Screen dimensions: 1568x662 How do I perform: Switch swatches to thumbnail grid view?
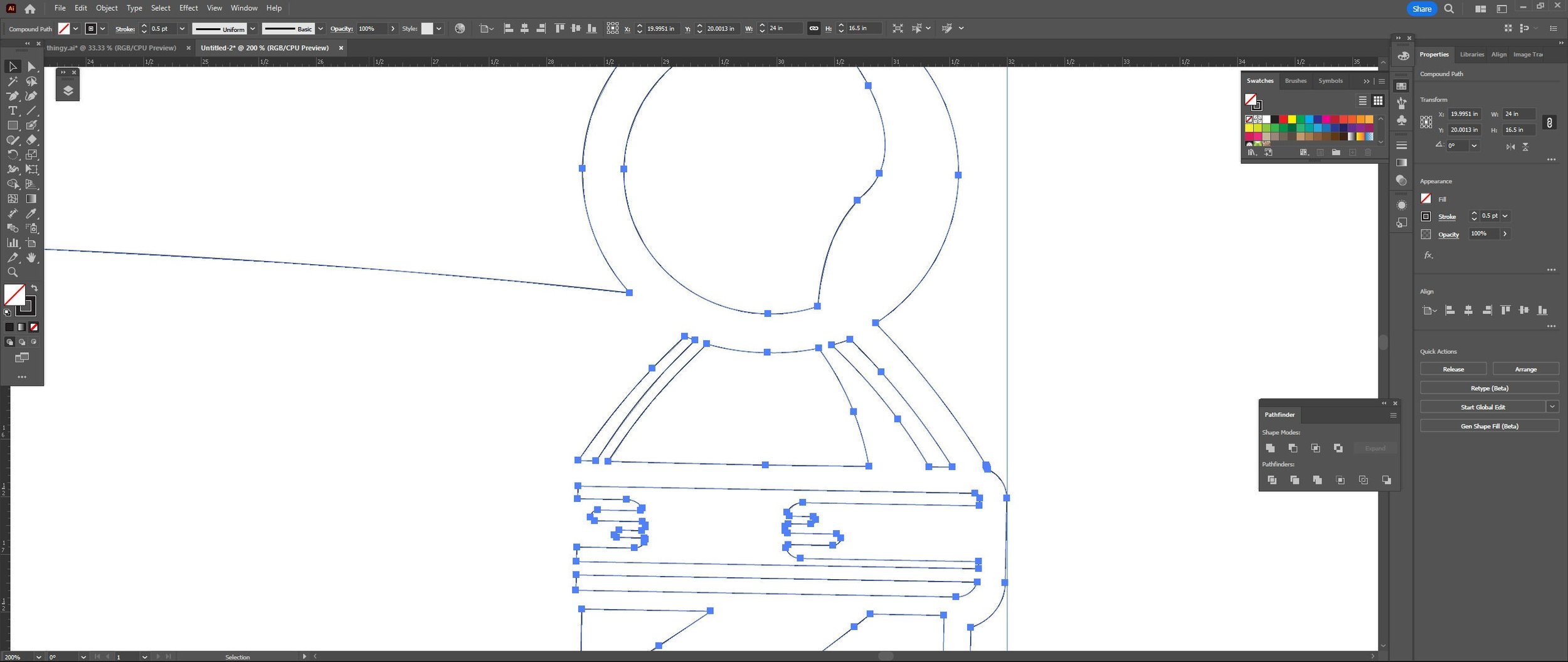pyautogui.click(x=1377, y=100)
